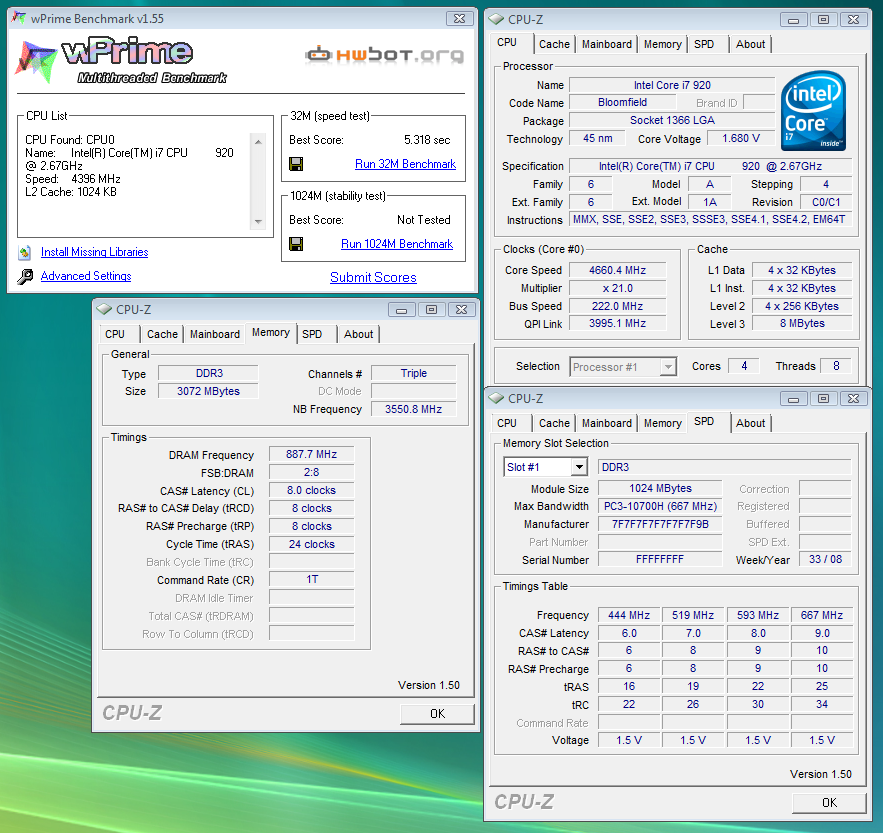Click the DRAM Frequency value 887.7 MHz
Viewport: 883px width, 833px height.
(x=311, y=455)
